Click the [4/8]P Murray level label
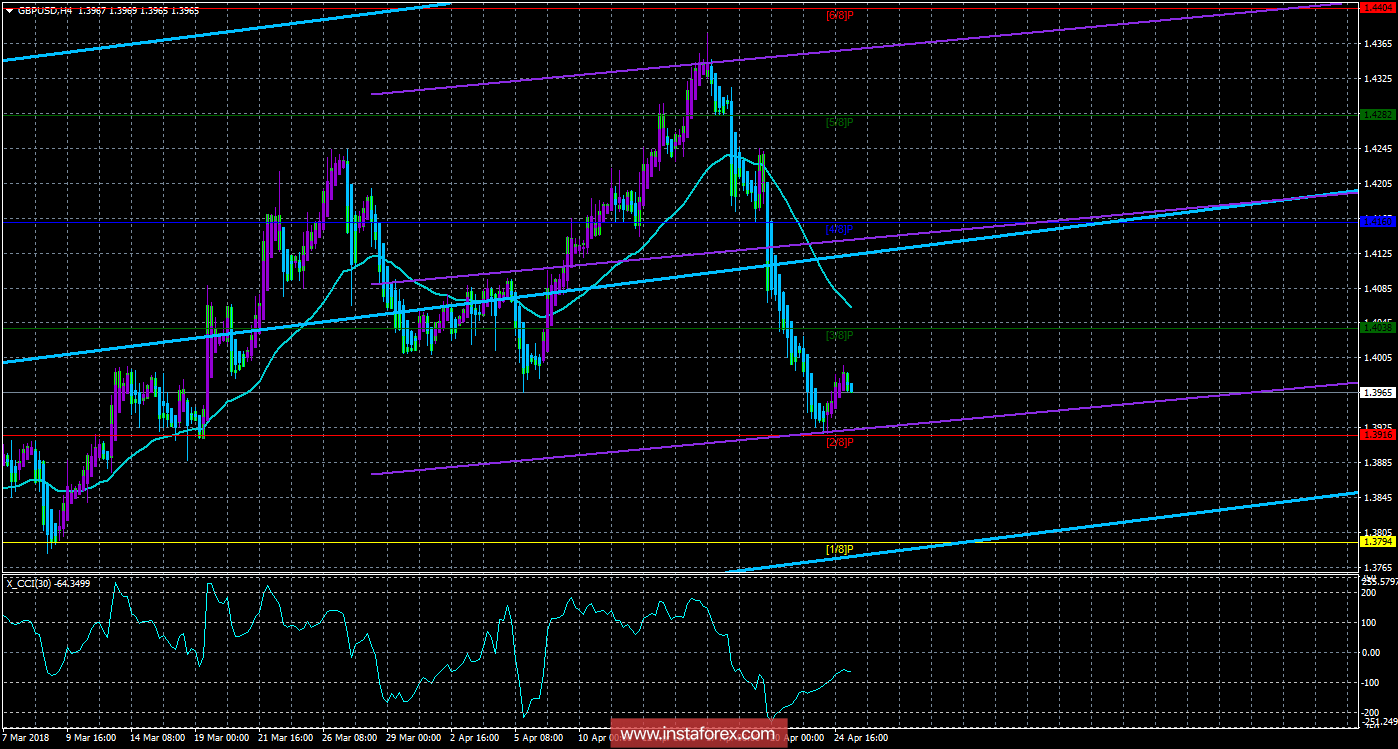Image resolution: width=1398 pixels, height=749 pixels. pos(839,229)
